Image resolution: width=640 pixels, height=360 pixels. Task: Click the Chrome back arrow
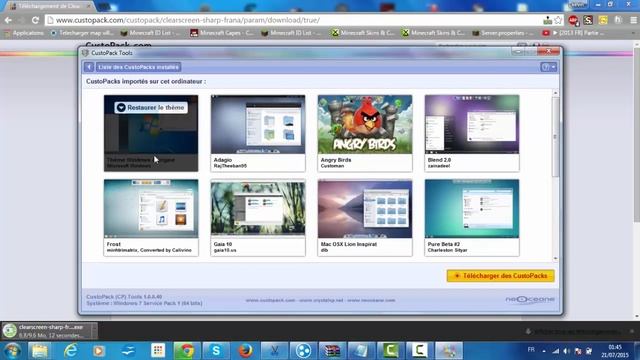tap(8, 20)
